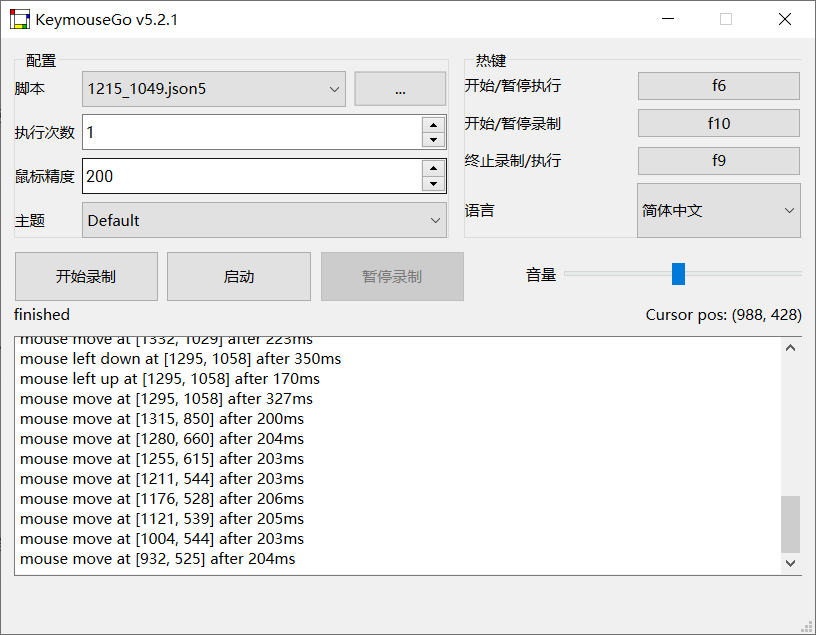
Task: Click the KeymouseGo app icon in title bar
Action: 20,19
